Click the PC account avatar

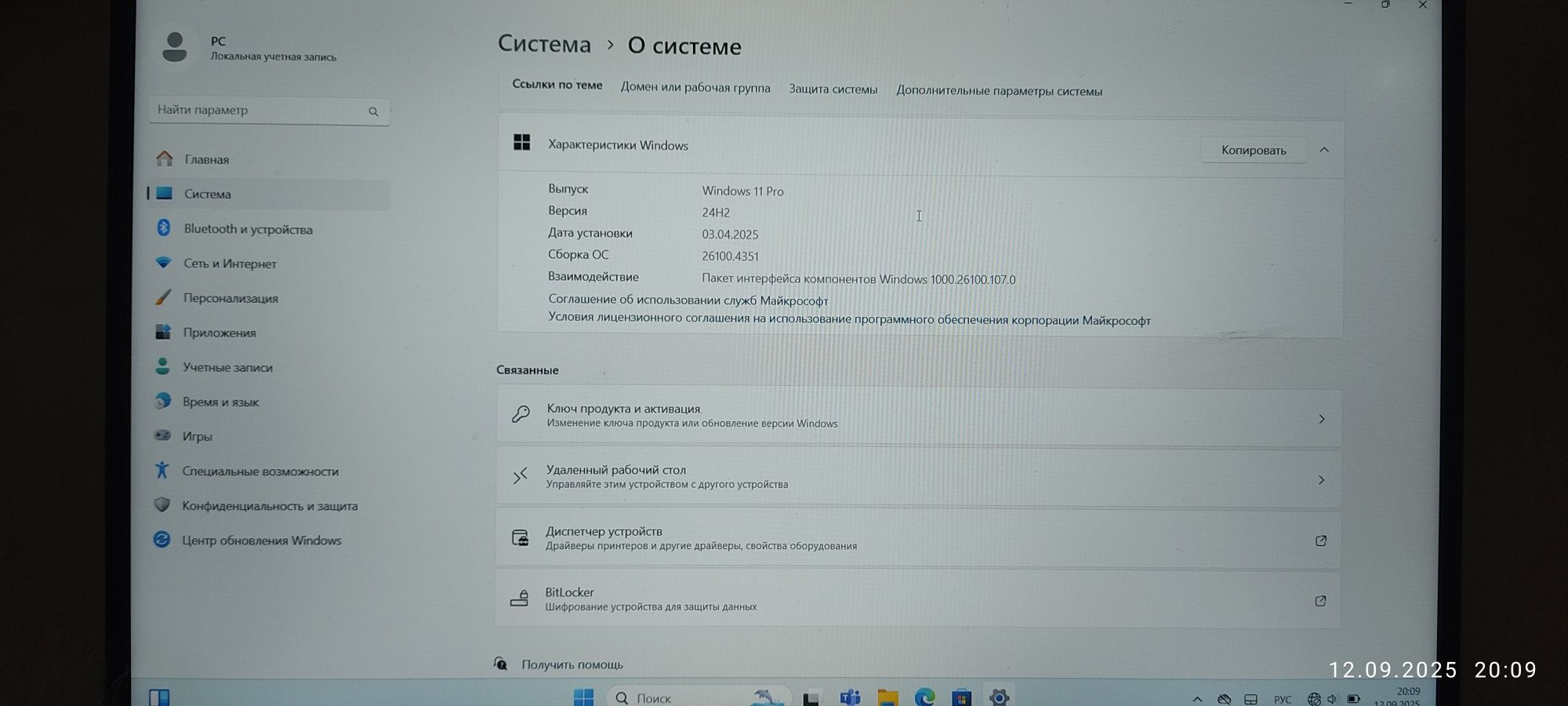174,47
